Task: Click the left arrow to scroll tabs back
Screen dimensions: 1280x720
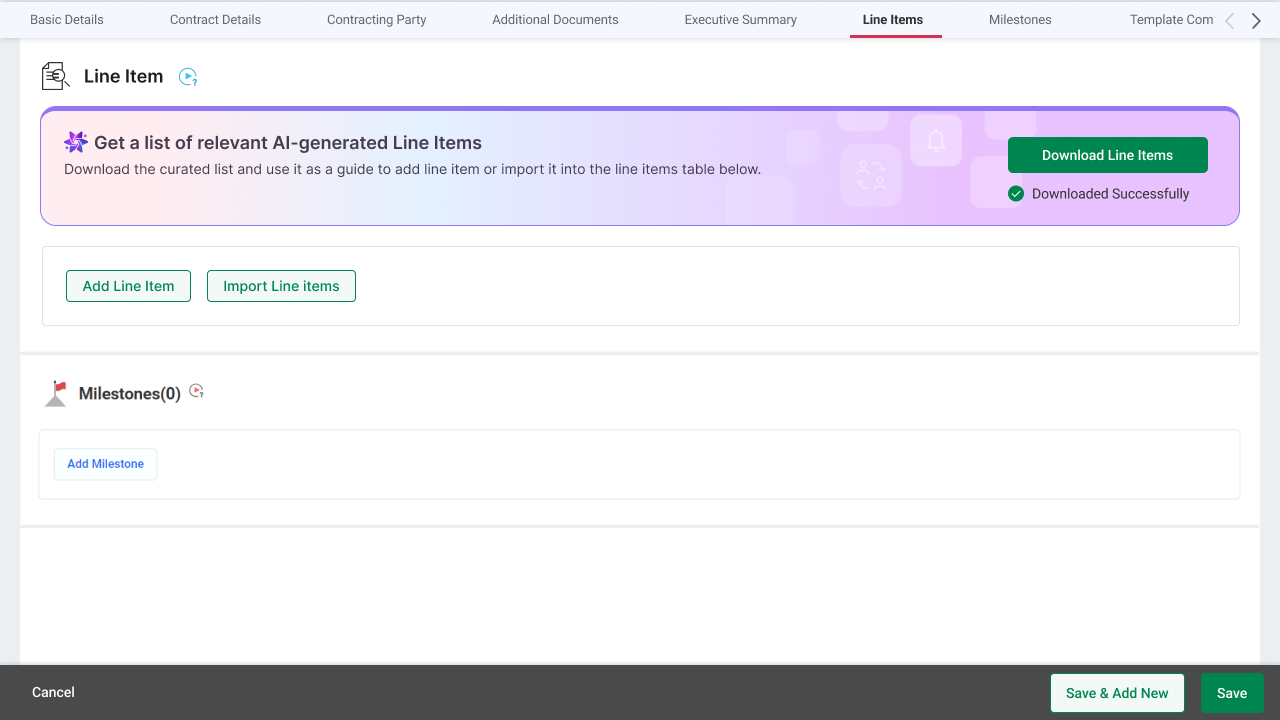Action: pos(1230,21)
